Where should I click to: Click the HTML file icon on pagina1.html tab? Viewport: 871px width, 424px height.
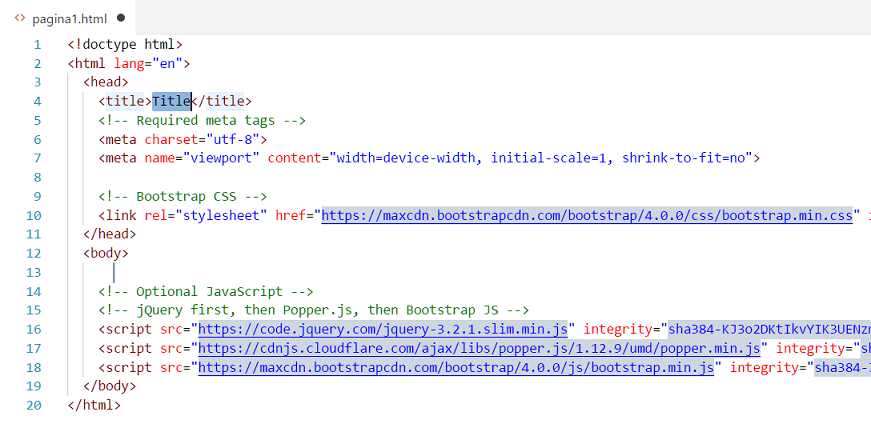(20, 18)
